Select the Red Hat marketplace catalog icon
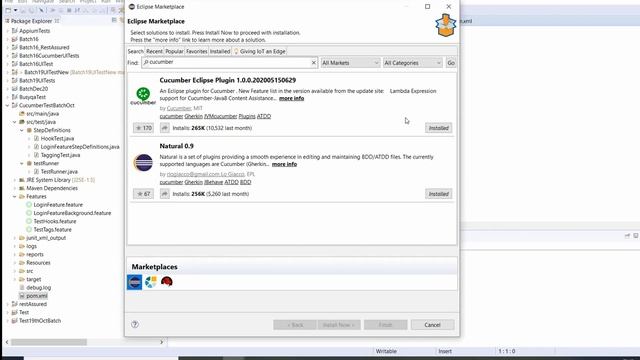 [167, 282]
